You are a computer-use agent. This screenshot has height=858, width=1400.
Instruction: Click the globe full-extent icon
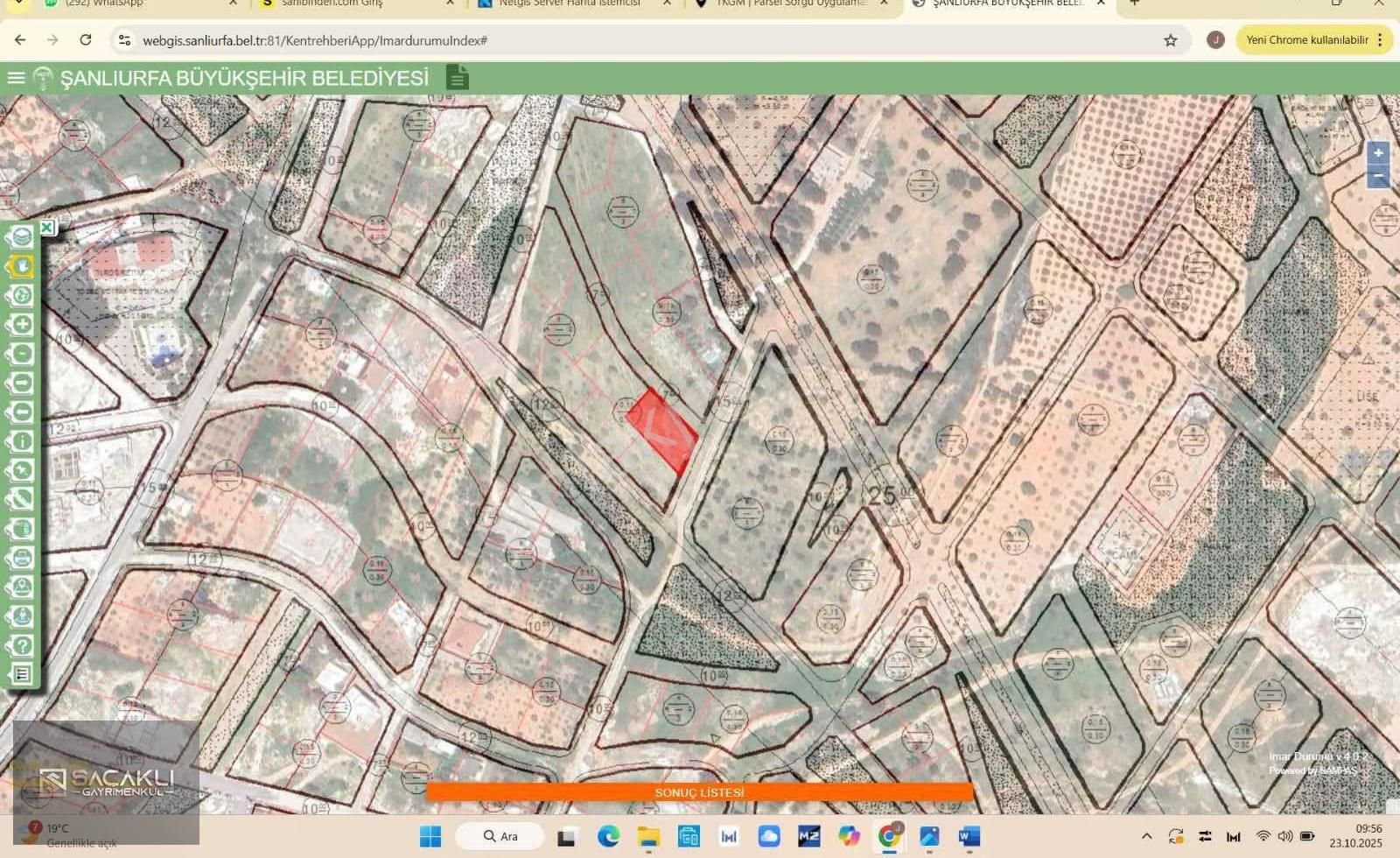pos(21,295)
